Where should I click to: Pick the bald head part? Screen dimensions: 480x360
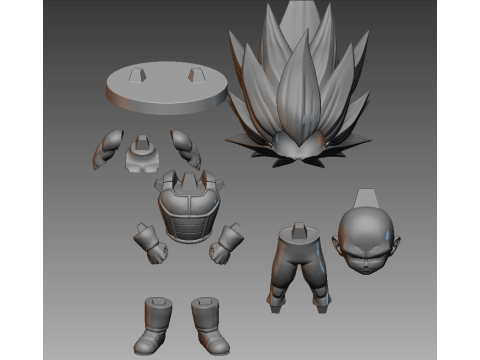(x=366, y=233)
